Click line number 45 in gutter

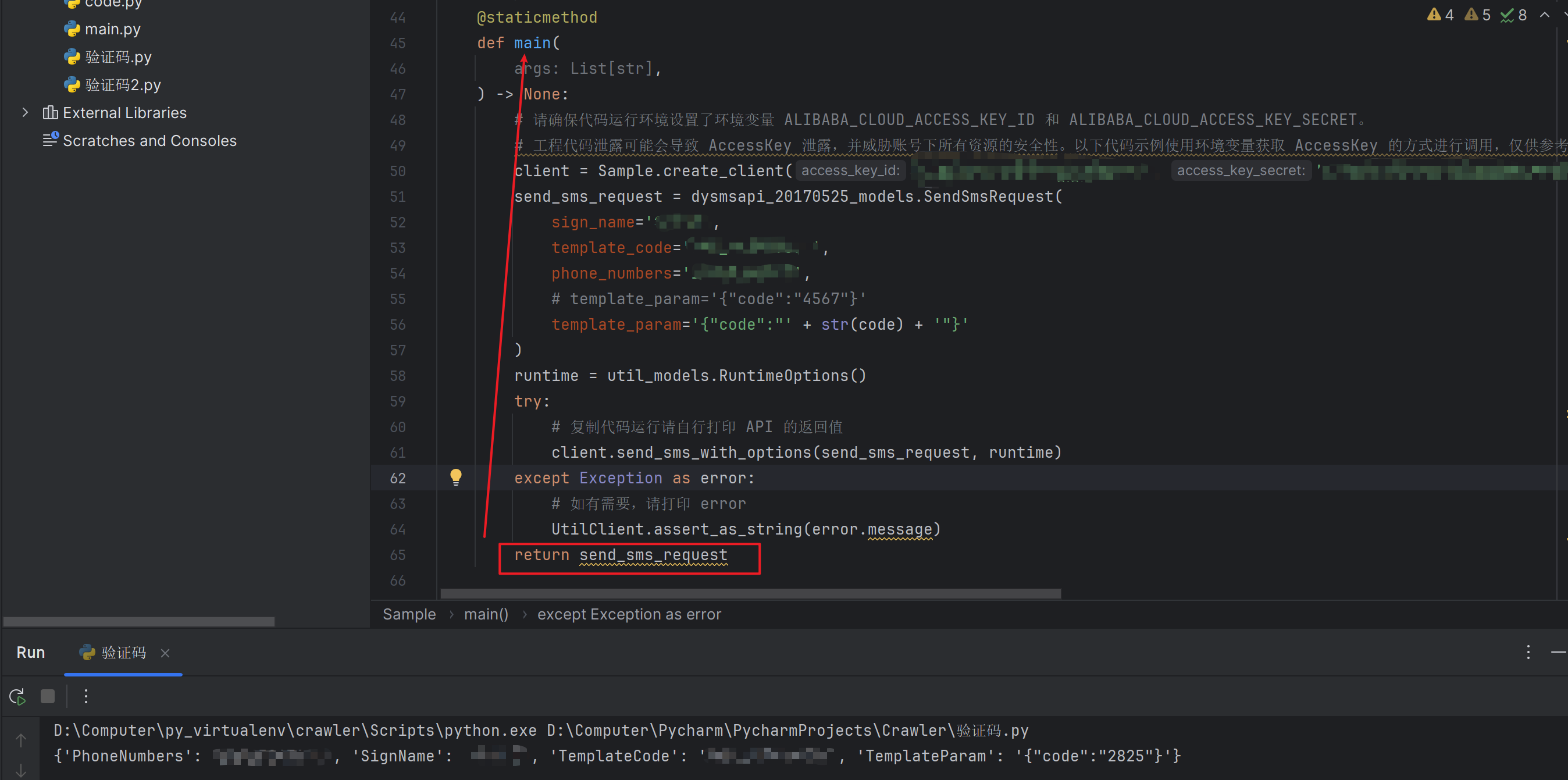(x=397, y=43)
